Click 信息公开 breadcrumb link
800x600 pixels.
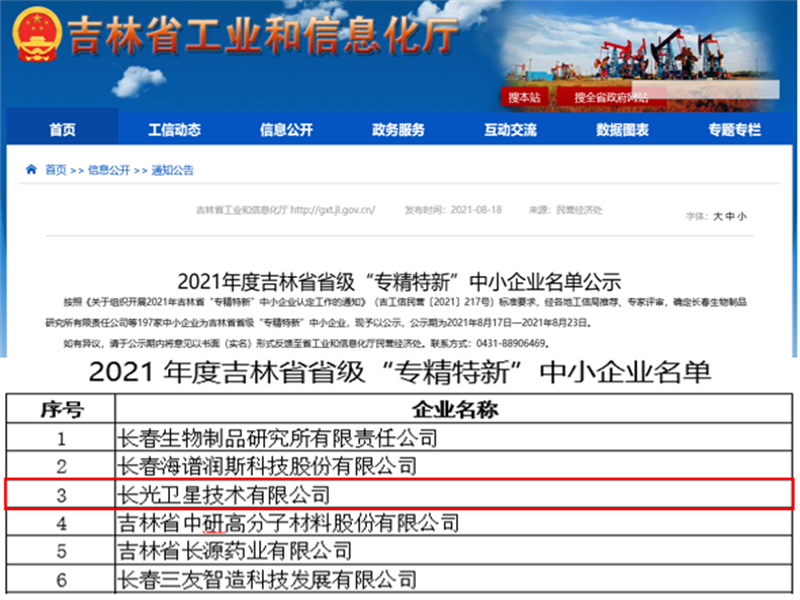point(109,171)
